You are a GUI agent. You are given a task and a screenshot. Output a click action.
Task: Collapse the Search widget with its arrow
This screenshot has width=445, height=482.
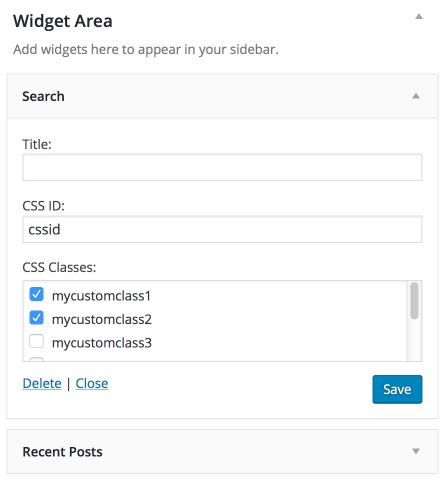pyautogui.click(x=416, y=96)
